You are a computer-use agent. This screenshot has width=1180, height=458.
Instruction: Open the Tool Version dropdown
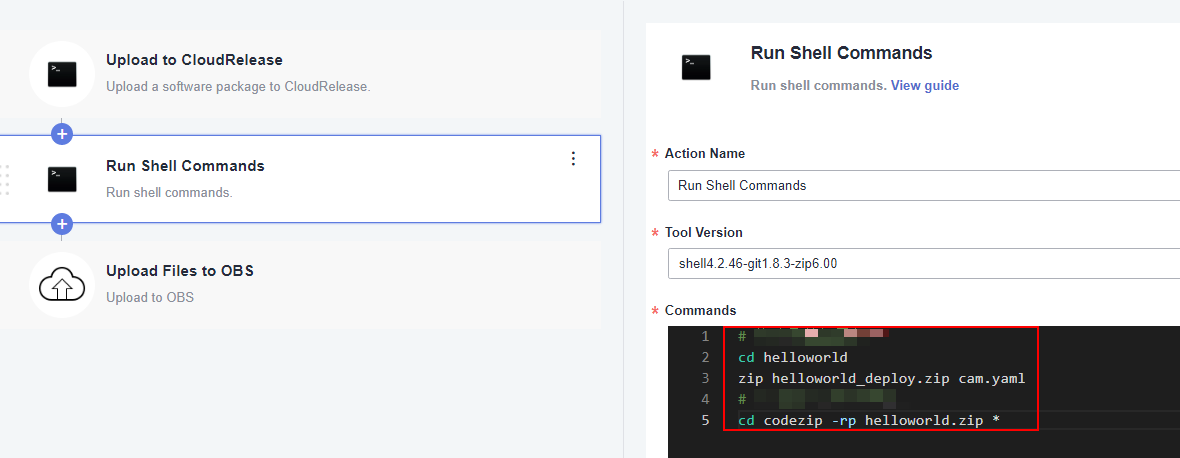tap(920, 264)
